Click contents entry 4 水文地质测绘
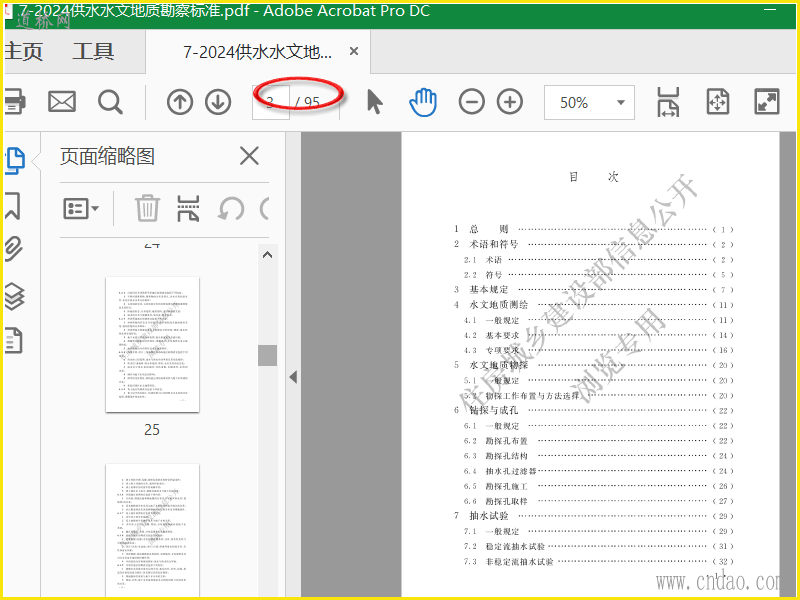 [x=594, y=305]
